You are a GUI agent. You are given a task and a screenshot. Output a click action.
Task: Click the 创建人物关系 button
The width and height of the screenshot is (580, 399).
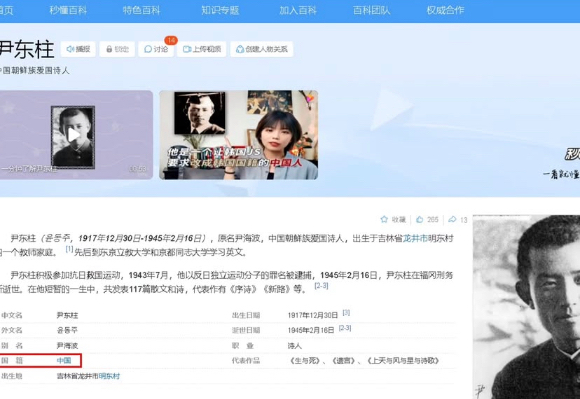point(262,49)
